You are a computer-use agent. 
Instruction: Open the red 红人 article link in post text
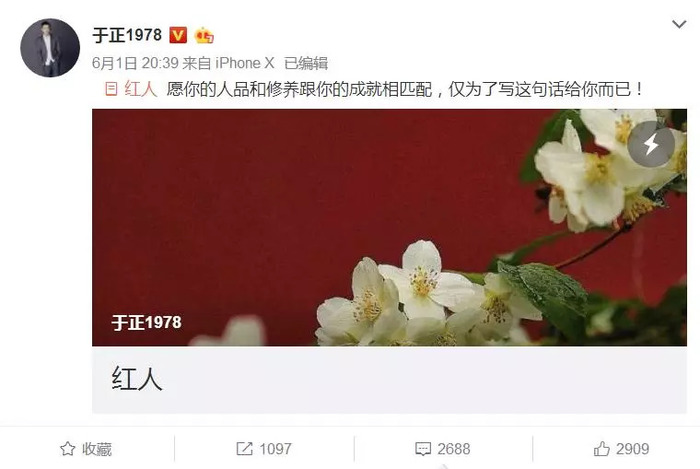(141, 89)
